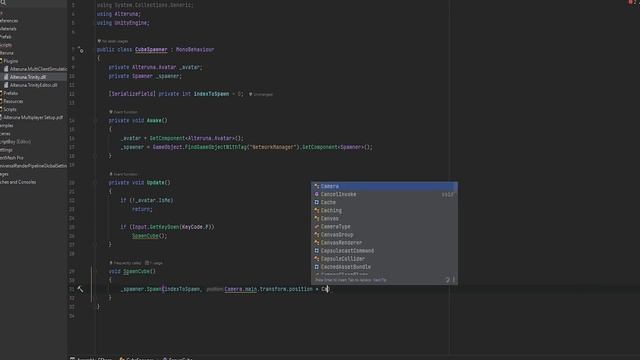Click the CanvasGroup class icon

point(316,235)
